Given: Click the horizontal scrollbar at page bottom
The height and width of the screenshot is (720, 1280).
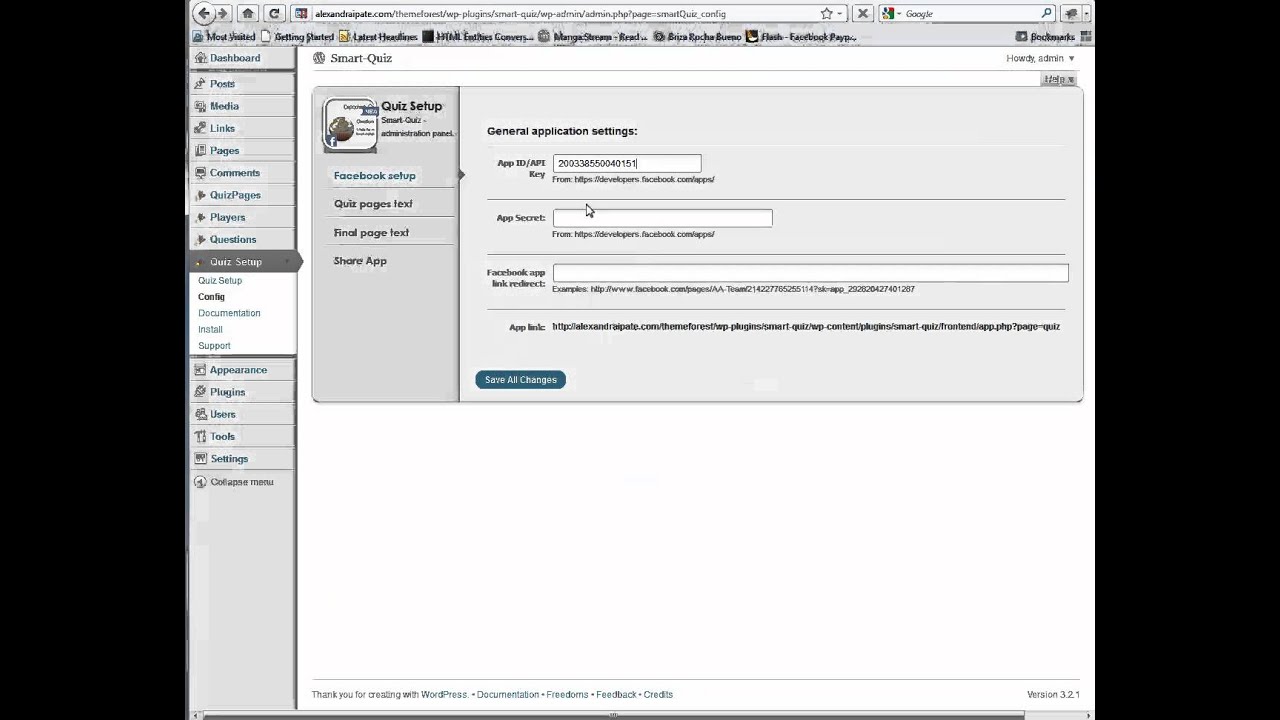Looking at the screenshot, I should [615, 715].
